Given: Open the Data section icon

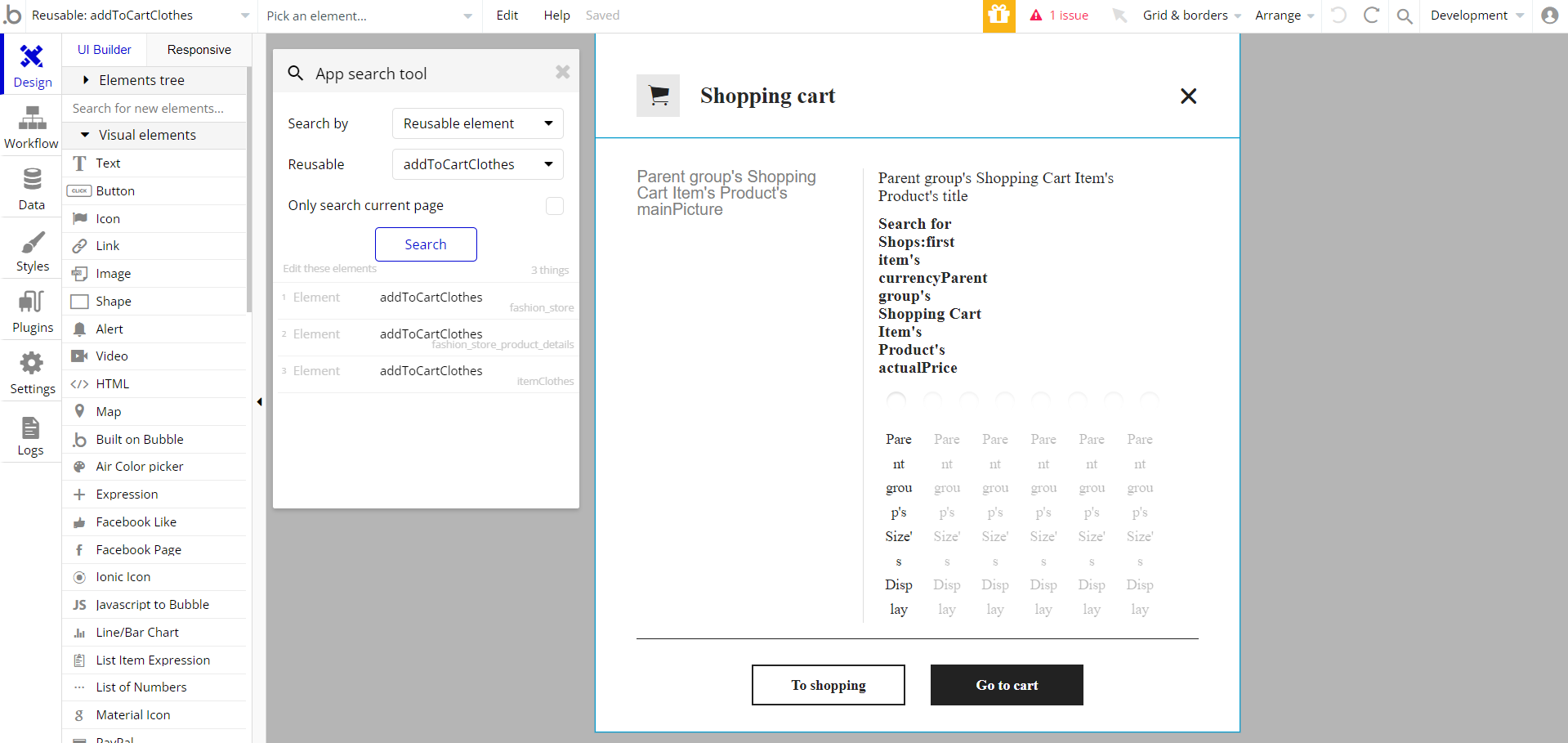Looking at the screenshot, I should point(32,180).
